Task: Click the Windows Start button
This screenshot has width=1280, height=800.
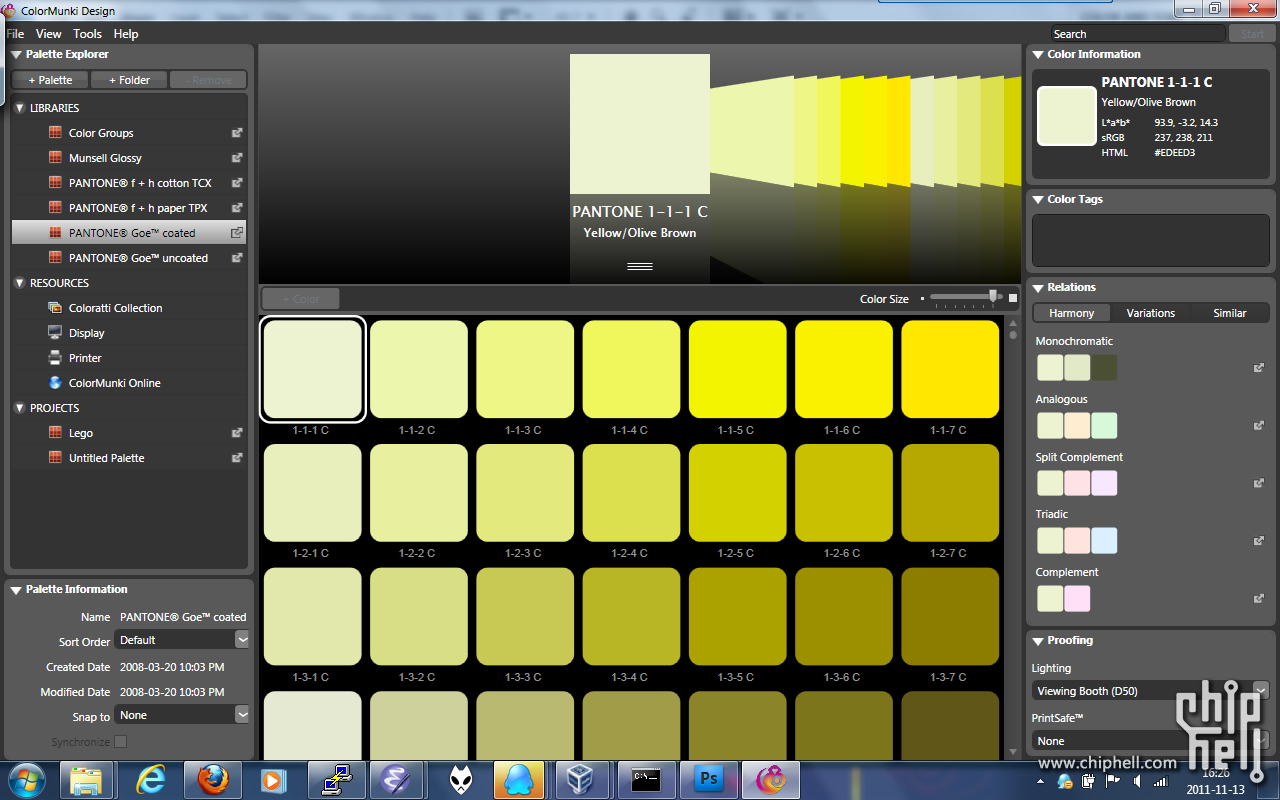Action: coord(26,779)
